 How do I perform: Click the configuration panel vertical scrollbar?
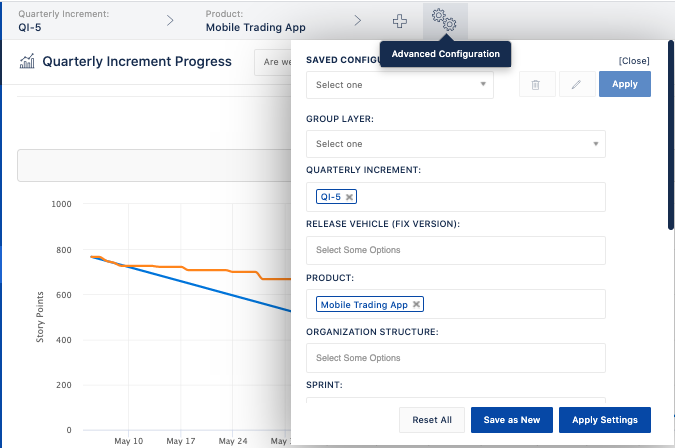click(x=671, y=135)
